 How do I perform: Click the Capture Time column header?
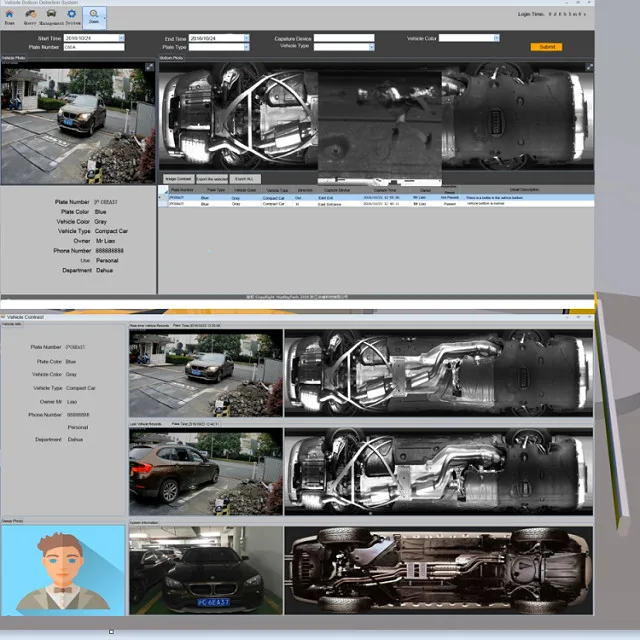[x=384, y=190]
